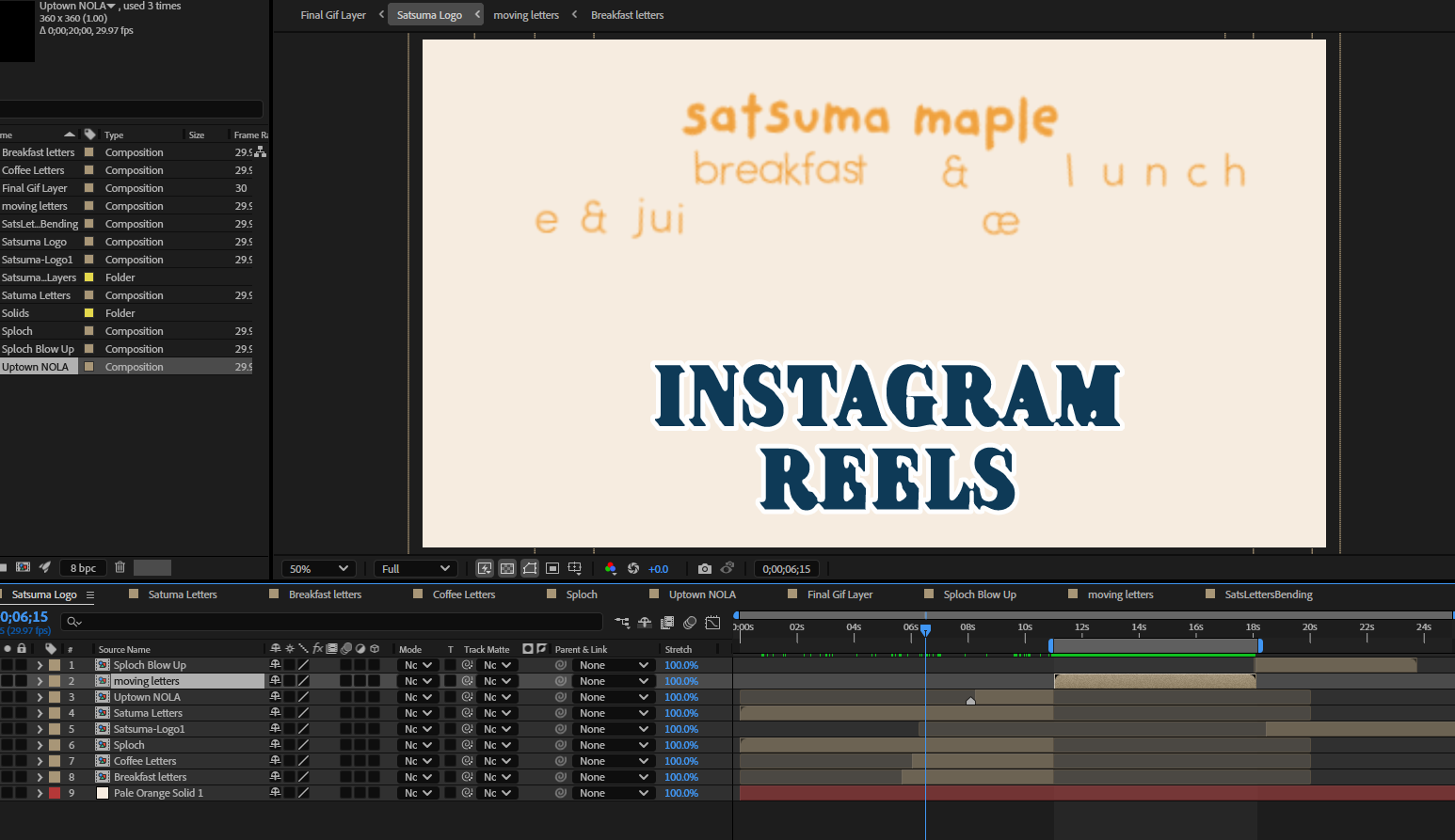Click the blue current-time indicator playhead
The height and width of the screenshot is (840, 1455).
(x=925, y=629)
